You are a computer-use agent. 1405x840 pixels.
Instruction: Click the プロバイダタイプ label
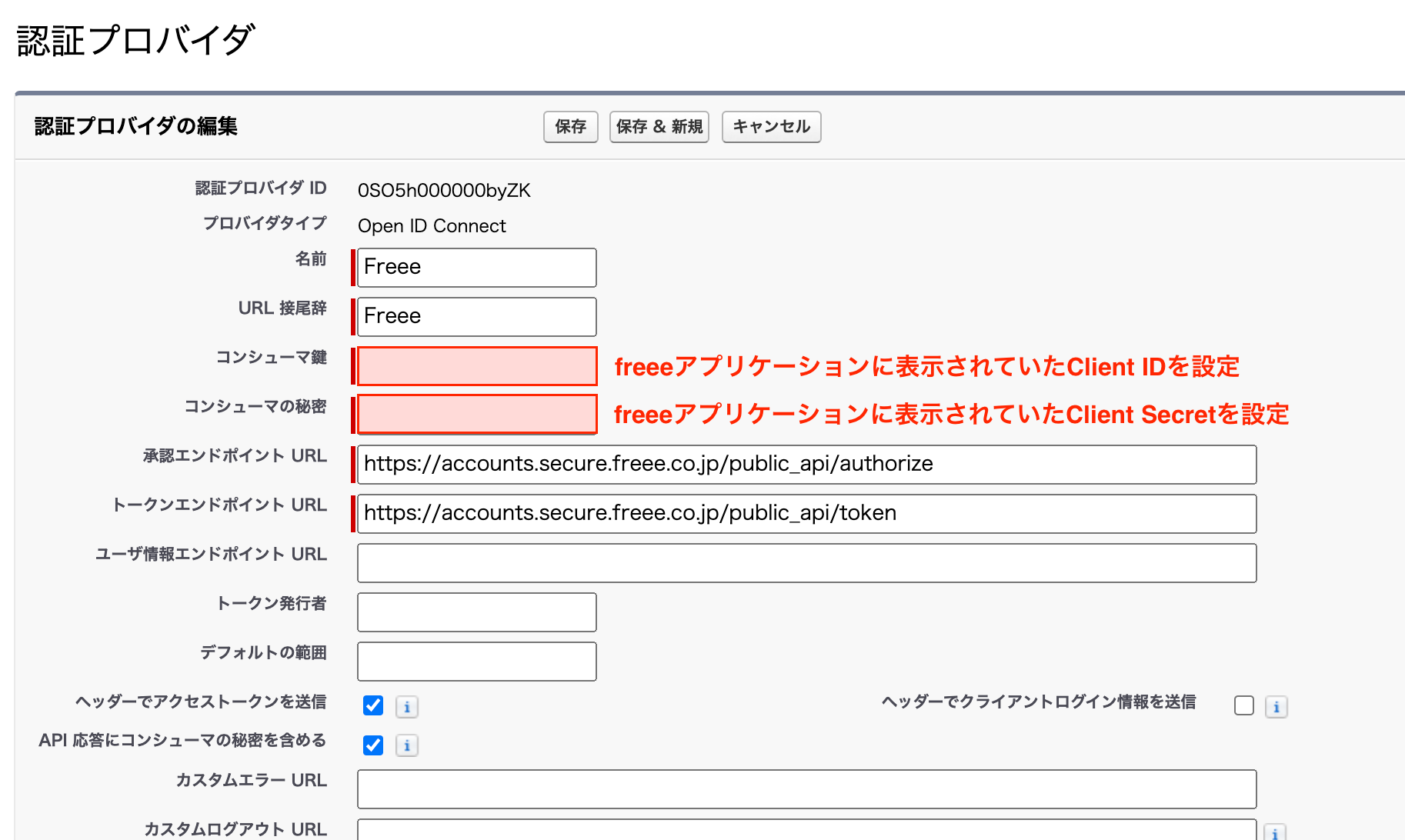tap(265, 223)
